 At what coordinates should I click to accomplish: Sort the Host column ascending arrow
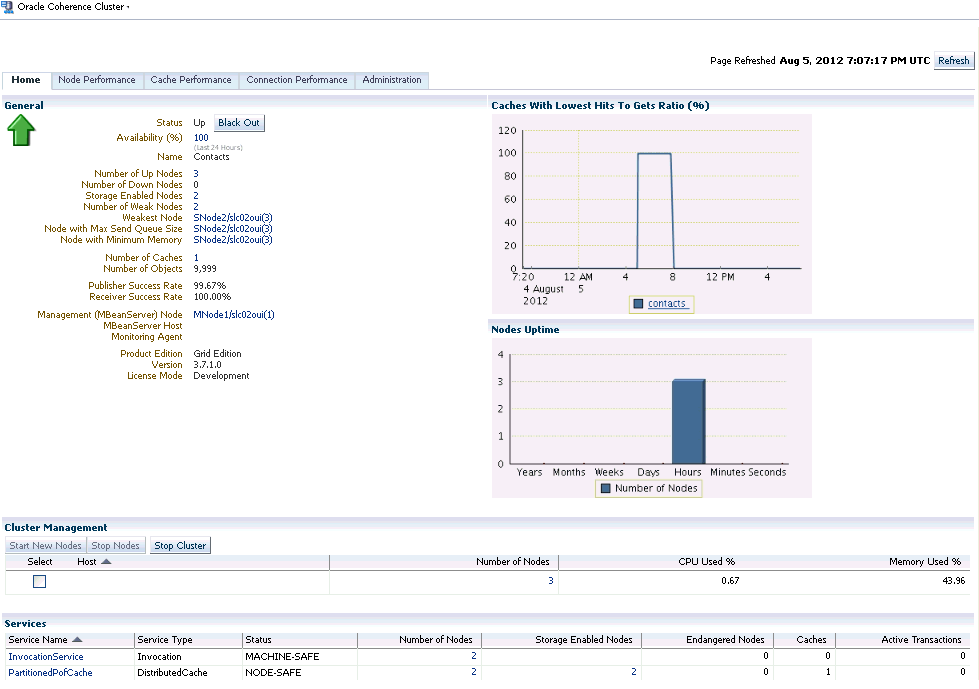point(106,562)
